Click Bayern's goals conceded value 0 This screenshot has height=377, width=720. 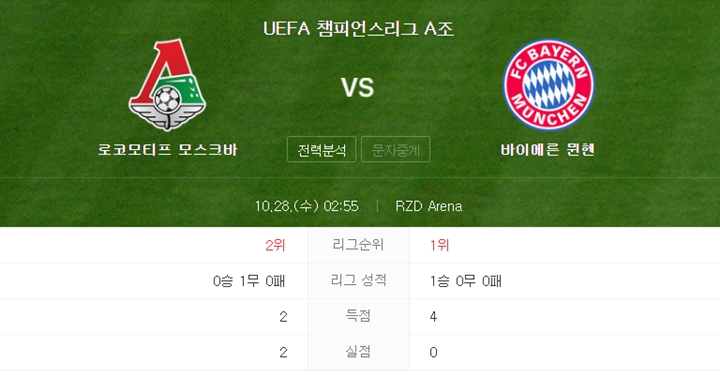433,352
